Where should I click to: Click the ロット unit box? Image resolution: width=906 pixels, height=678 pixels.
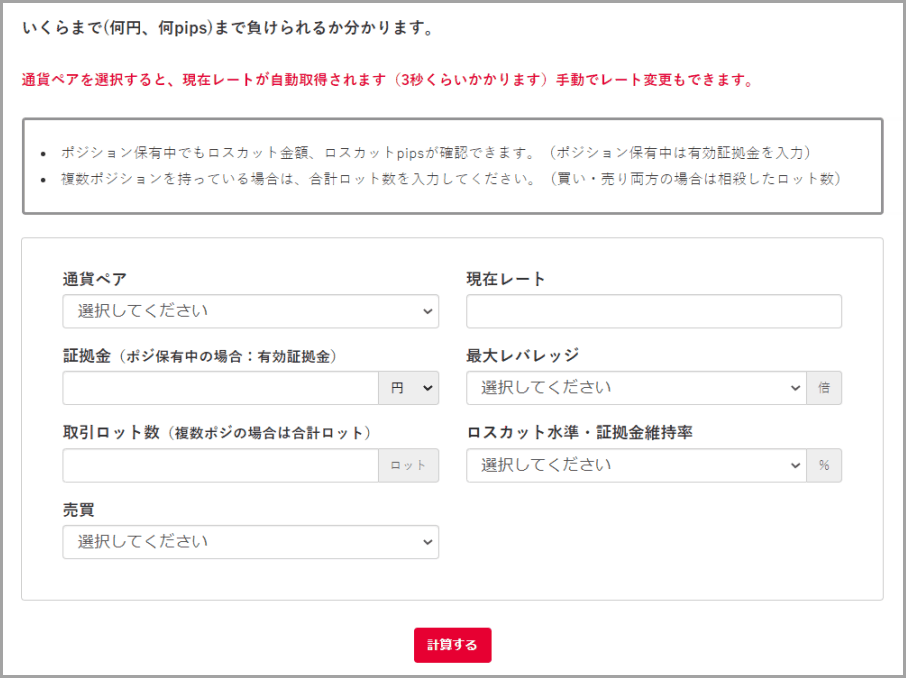[408, 465]
